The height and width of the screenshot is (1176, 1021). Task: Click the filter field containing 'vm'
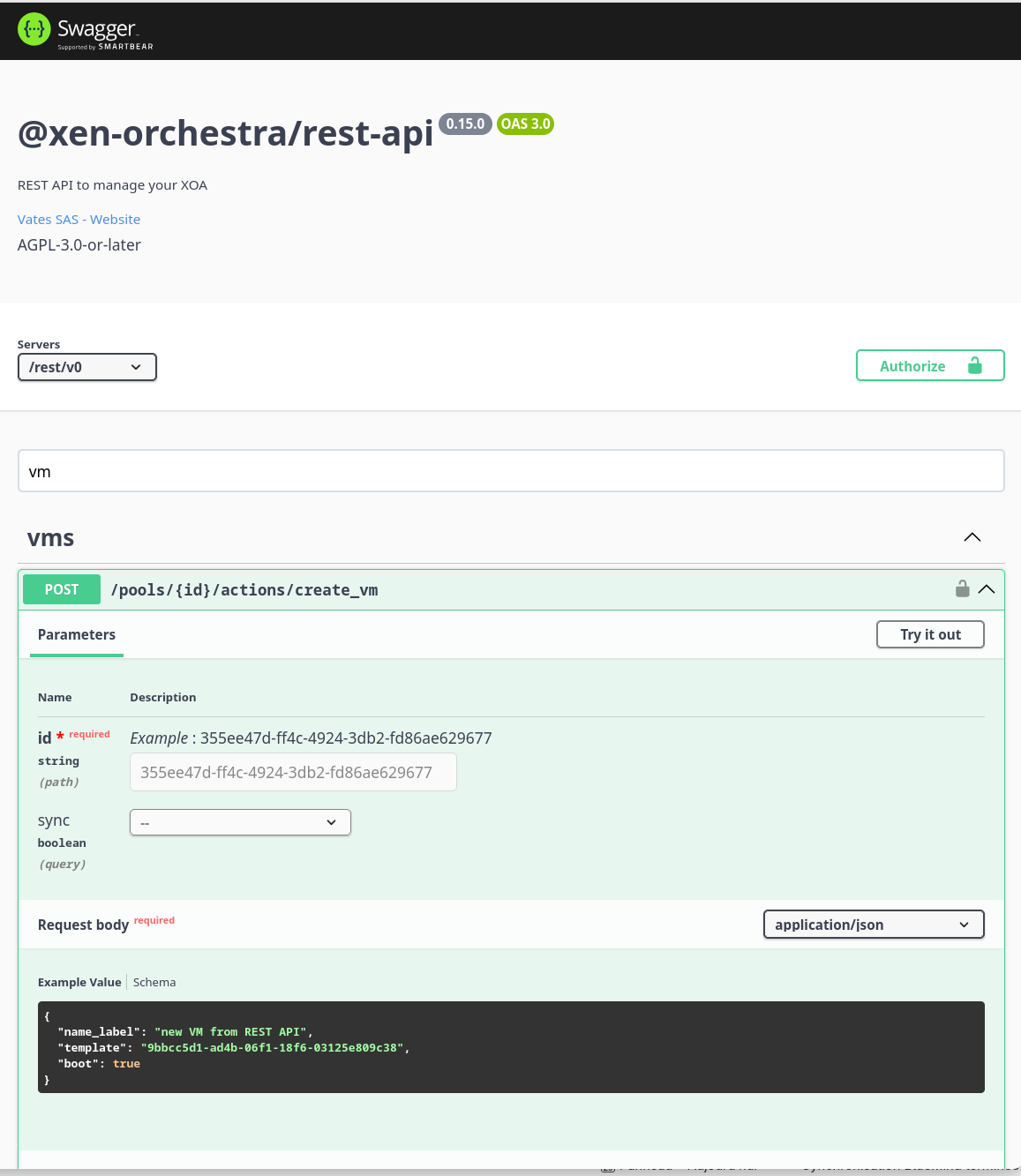coord(511,470)
